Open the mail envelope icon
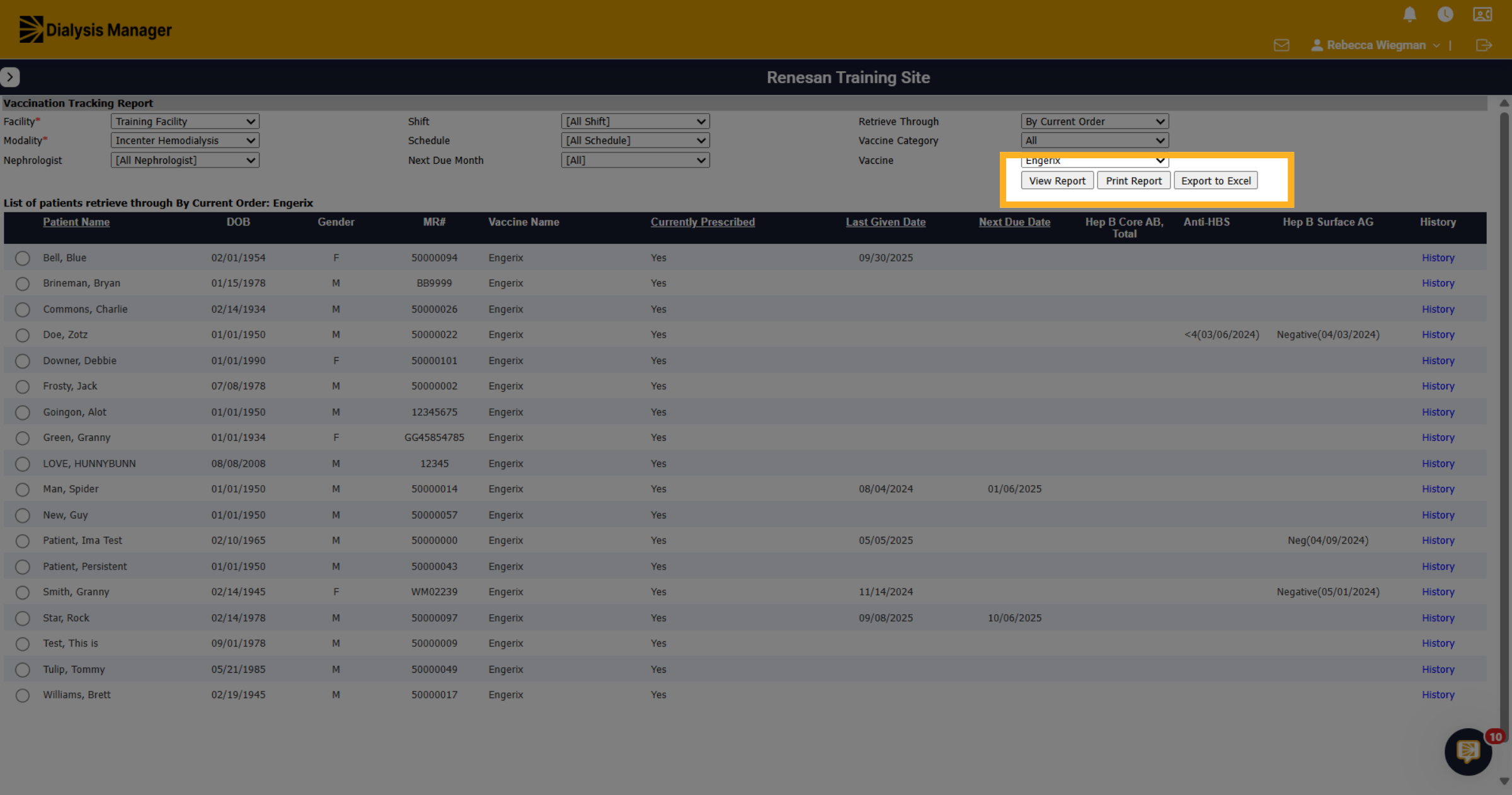The image size is (1512, 795). [1281, 45]
